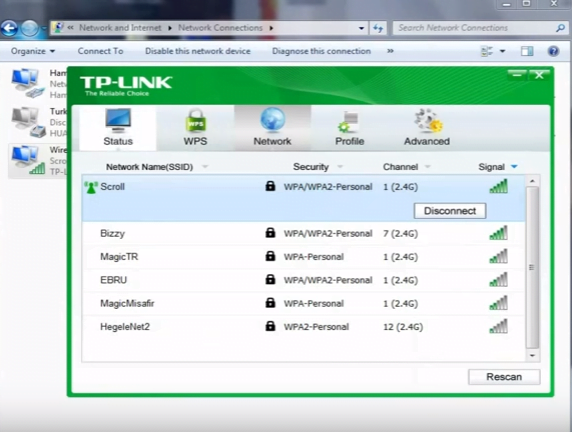Switch to the Network tab
Image resolution: width=572 pixels, height=432 pixels.
273,128
